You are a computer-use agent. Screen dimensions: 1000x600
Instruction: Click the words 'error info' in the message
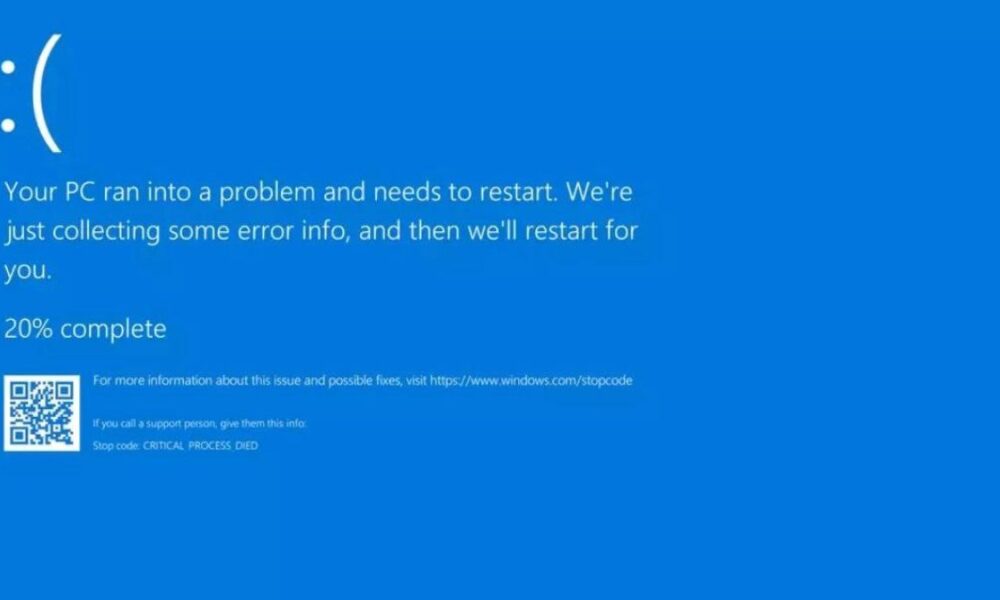(293, 231)
